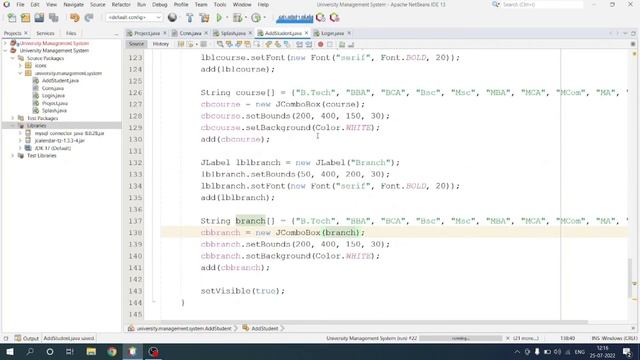Open the Tools menu
Image resolution: width=640 pixels, height=360 pixels.
tap(220, 4)
